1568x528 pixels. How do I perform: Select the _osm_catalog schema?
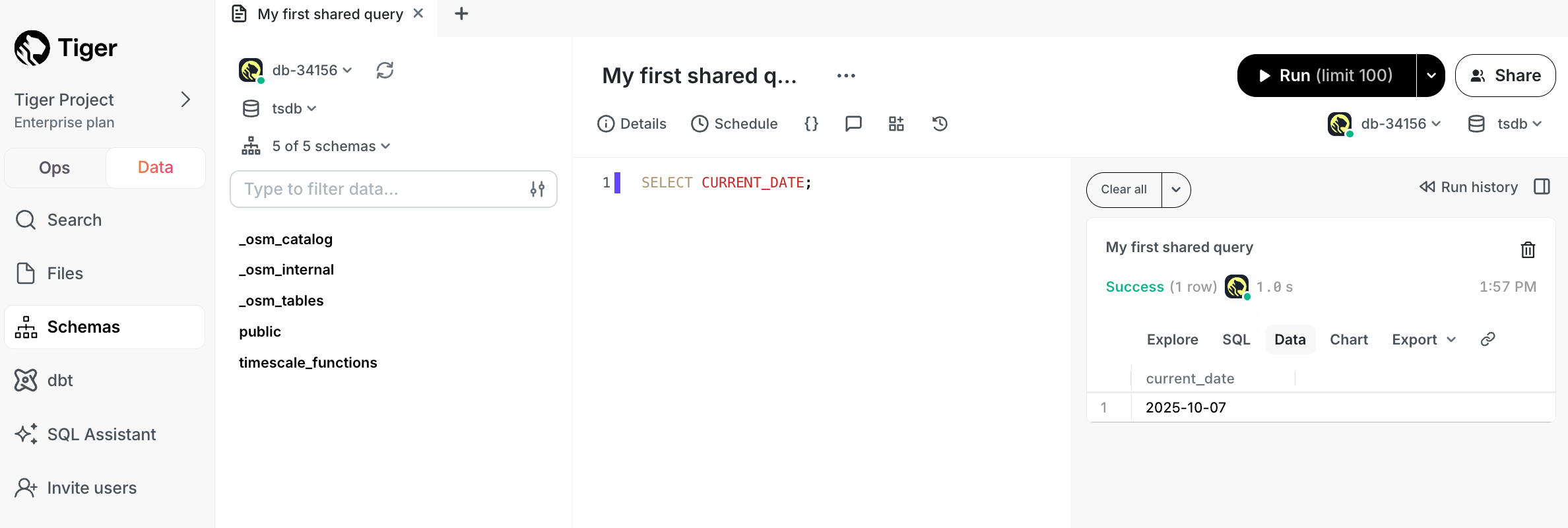click(286, 239)
